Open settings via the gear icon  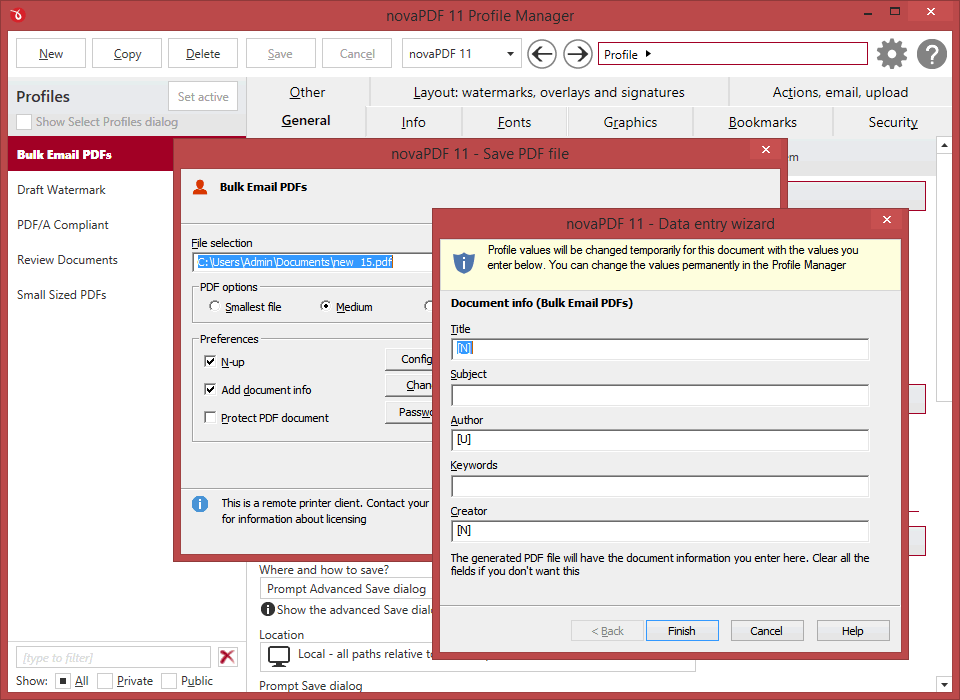[x=892, y=54]
